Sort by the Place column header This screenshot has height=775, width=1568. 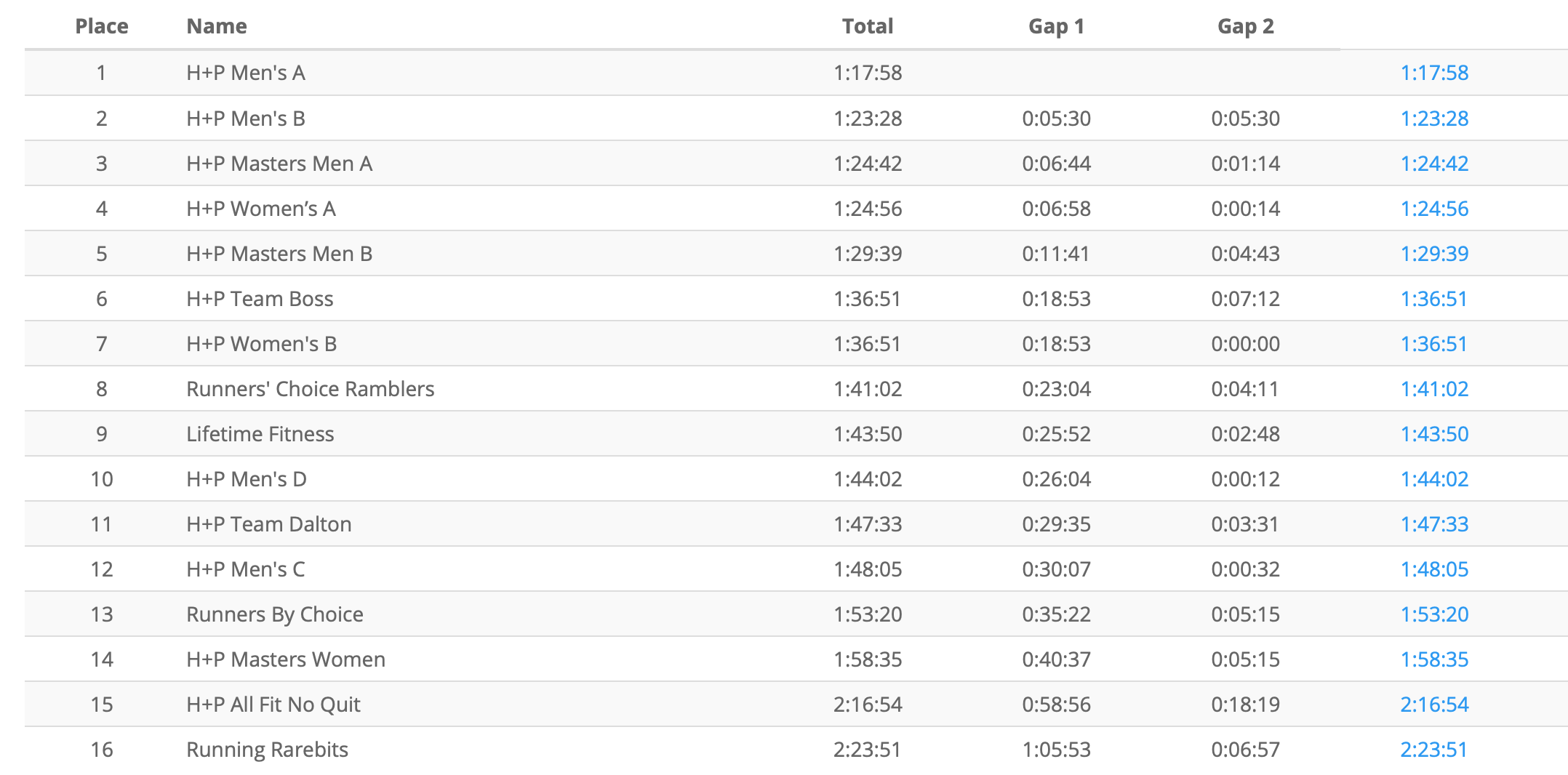click(x=102, y=26)
